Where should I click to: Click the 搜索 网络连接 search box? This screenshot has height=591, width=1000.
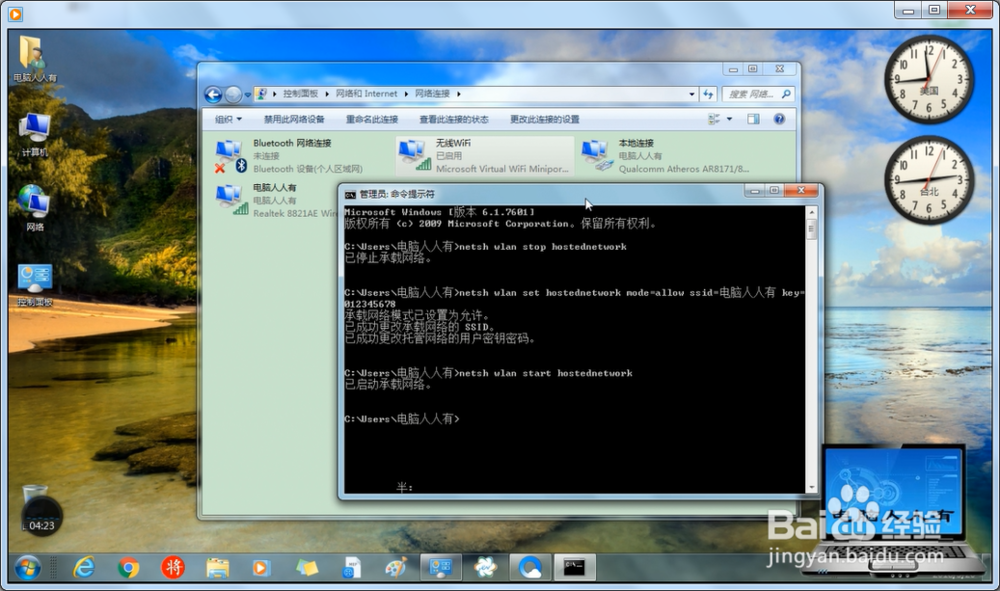pos(758,94)
